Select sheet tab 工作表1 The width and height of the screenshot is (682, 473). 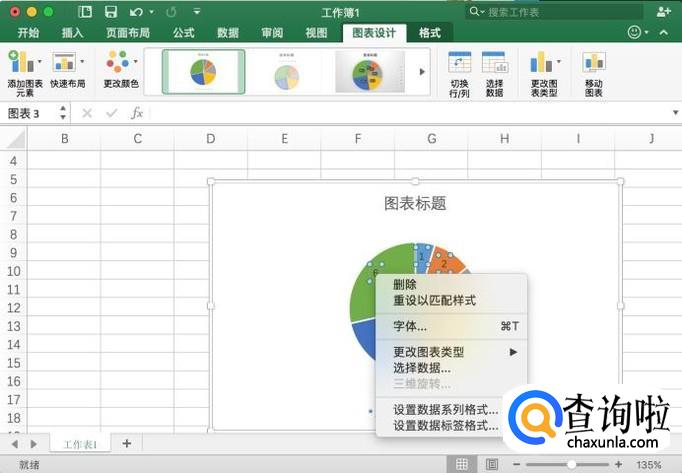pos(80,444)
